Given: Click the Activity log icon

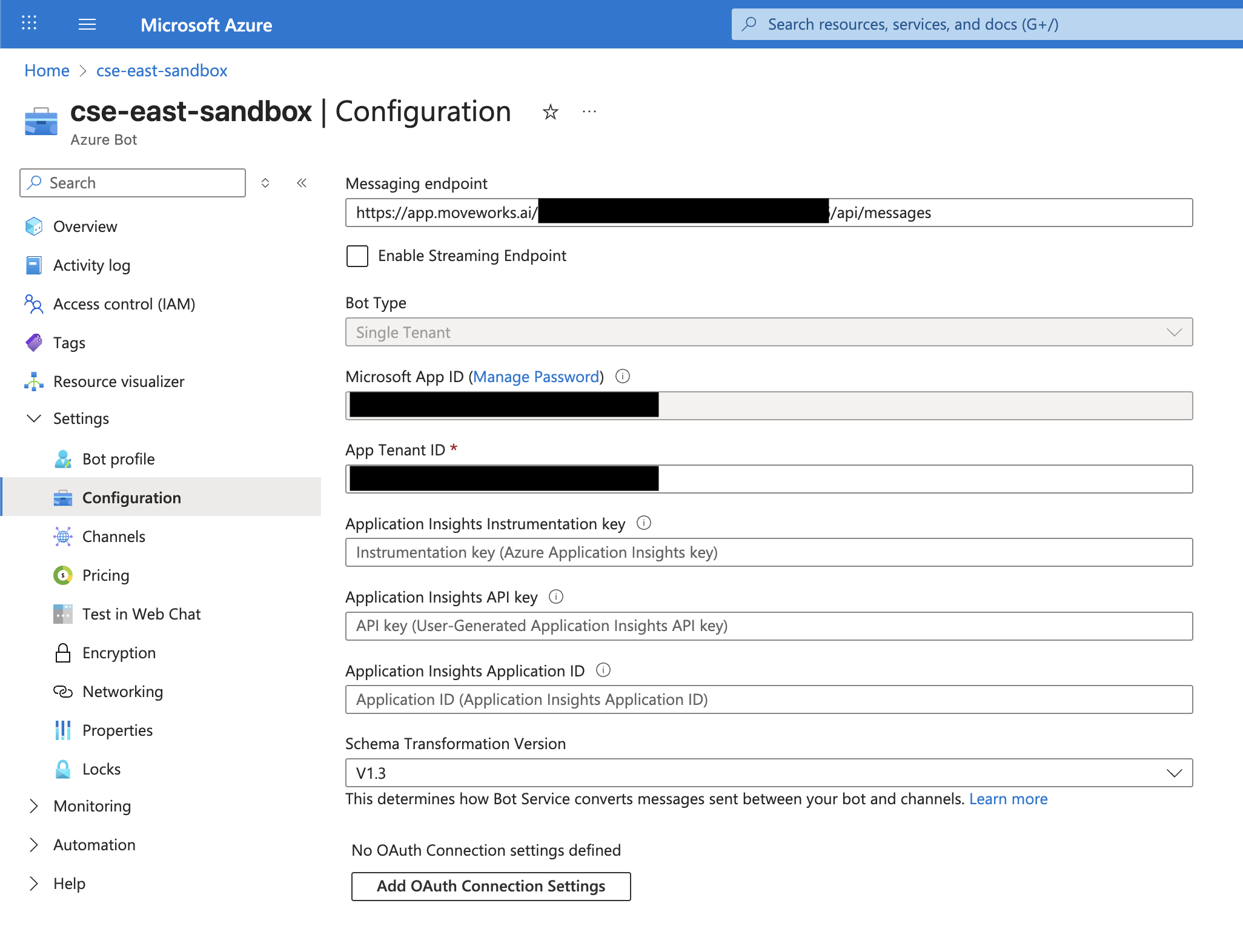Looking at the screenshot, I should click(x=34, y=265).
